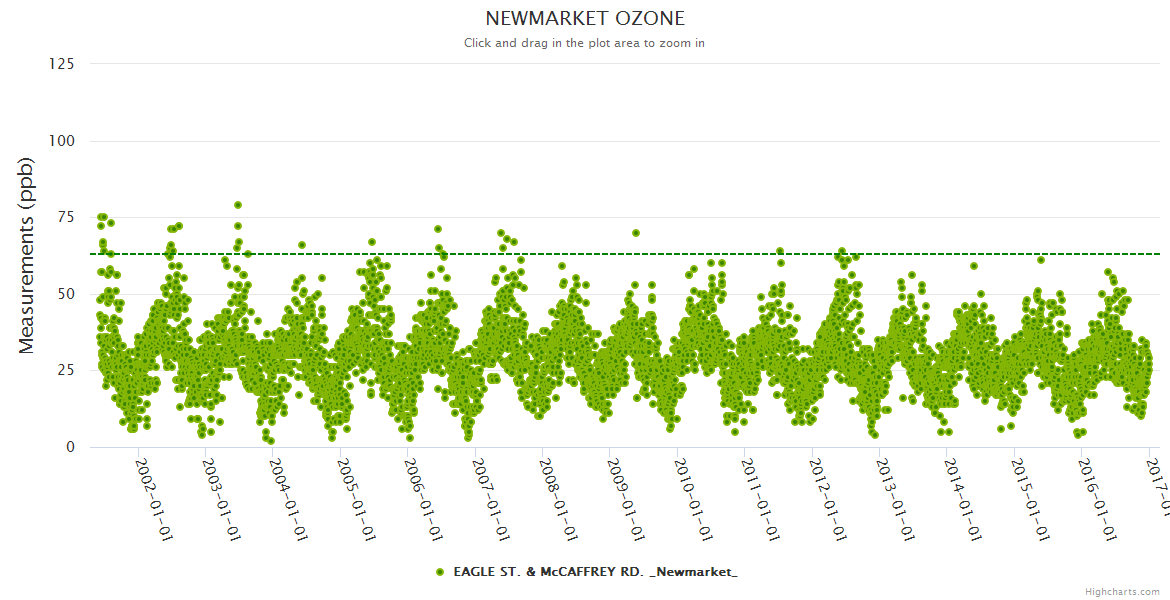Click the 0 y-axis tick label
Screen dimensions: 1170x600
point(70,447)
